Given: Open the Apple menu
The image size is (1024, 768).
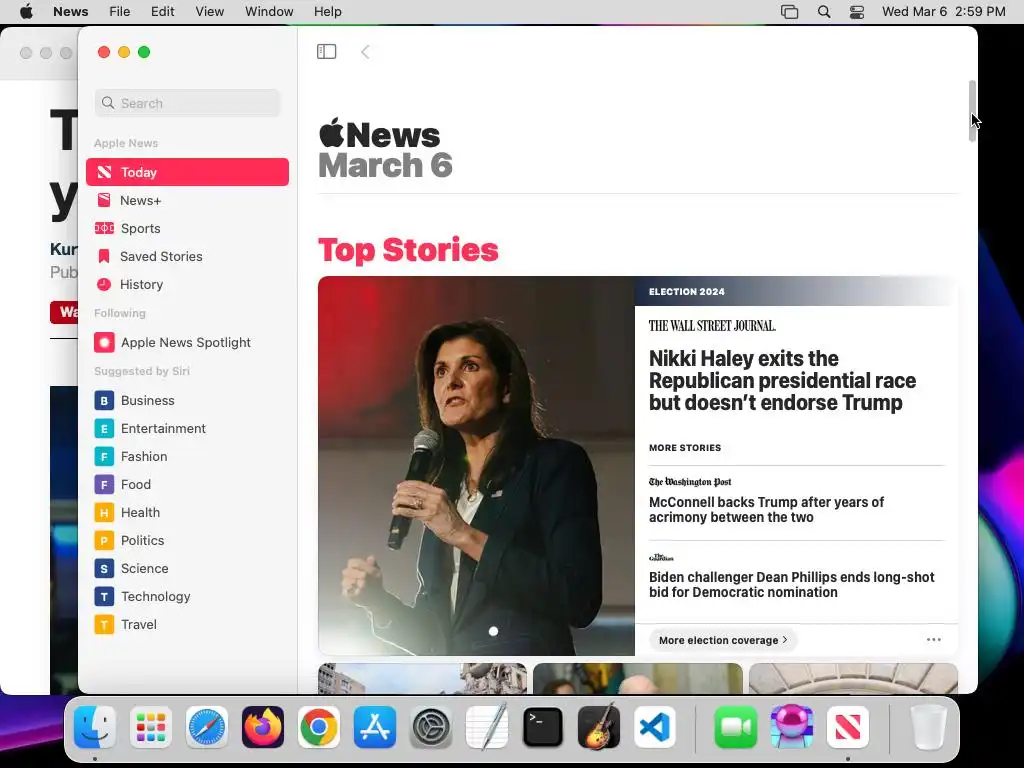Looking at the screenshot, I should pos(26,12).
